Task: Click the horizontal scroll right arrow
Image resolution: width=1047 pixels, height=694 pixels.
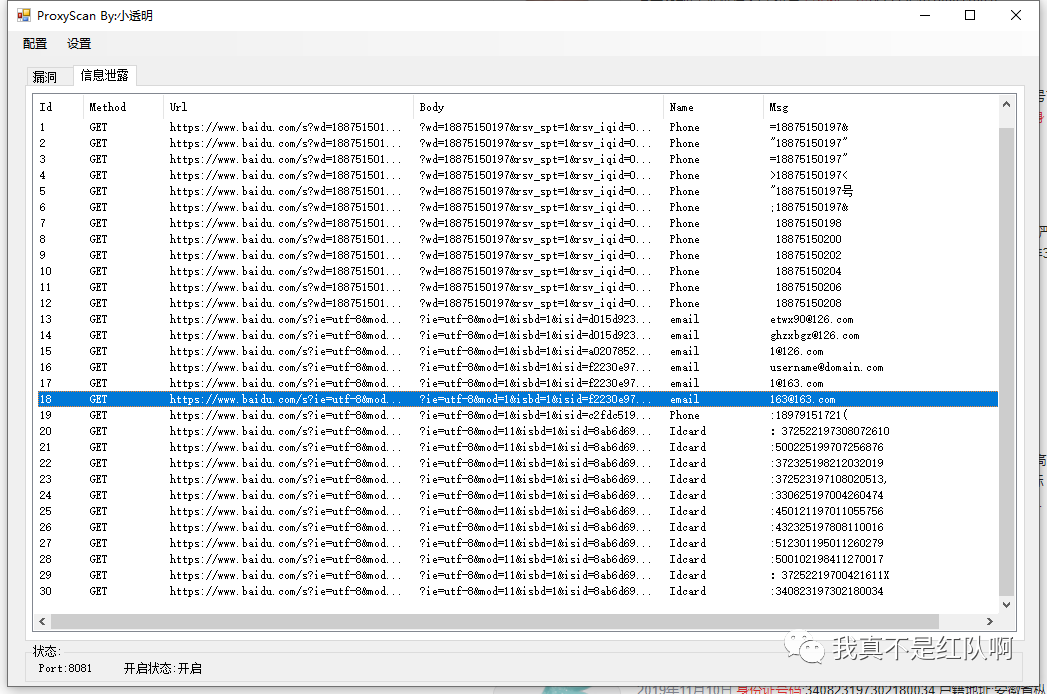Action: pyautogui.click(x=990, y=621)
